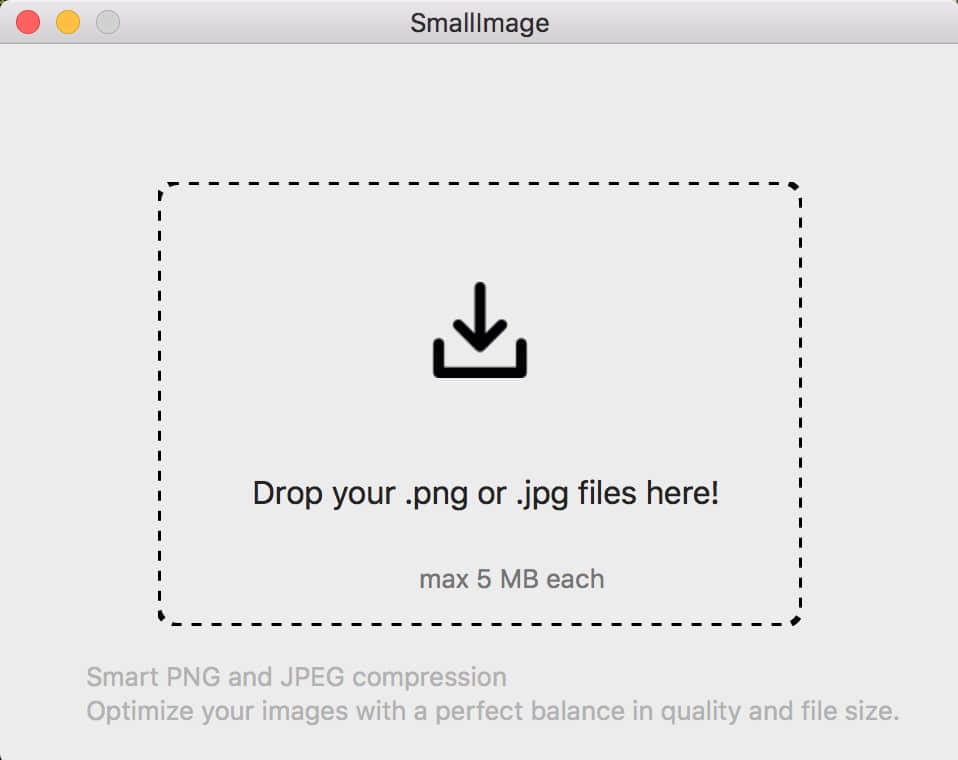Click ".png" in the drop prompt
Image resolution: width=958 pixels, height=760 pixels.
pyautogui.click(x=436, y=495)
